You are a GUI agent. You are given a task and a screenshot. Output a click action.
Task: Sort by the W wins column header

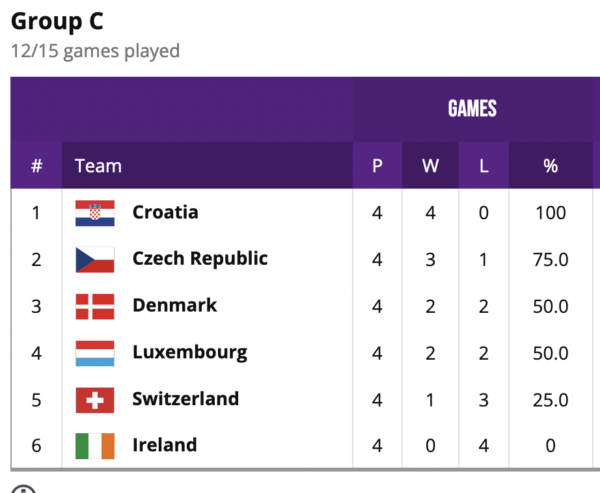click(430, 166)
